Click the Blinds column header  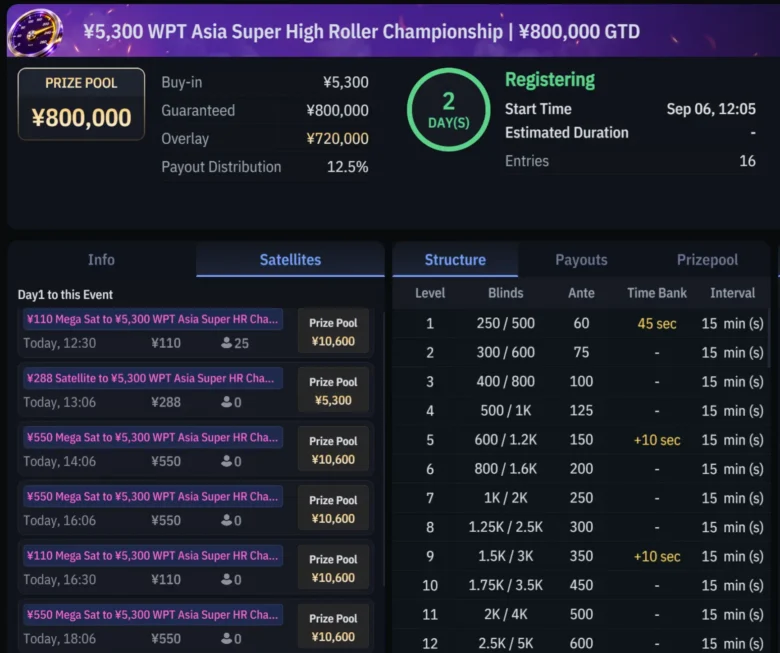click(x=505, y=293)
